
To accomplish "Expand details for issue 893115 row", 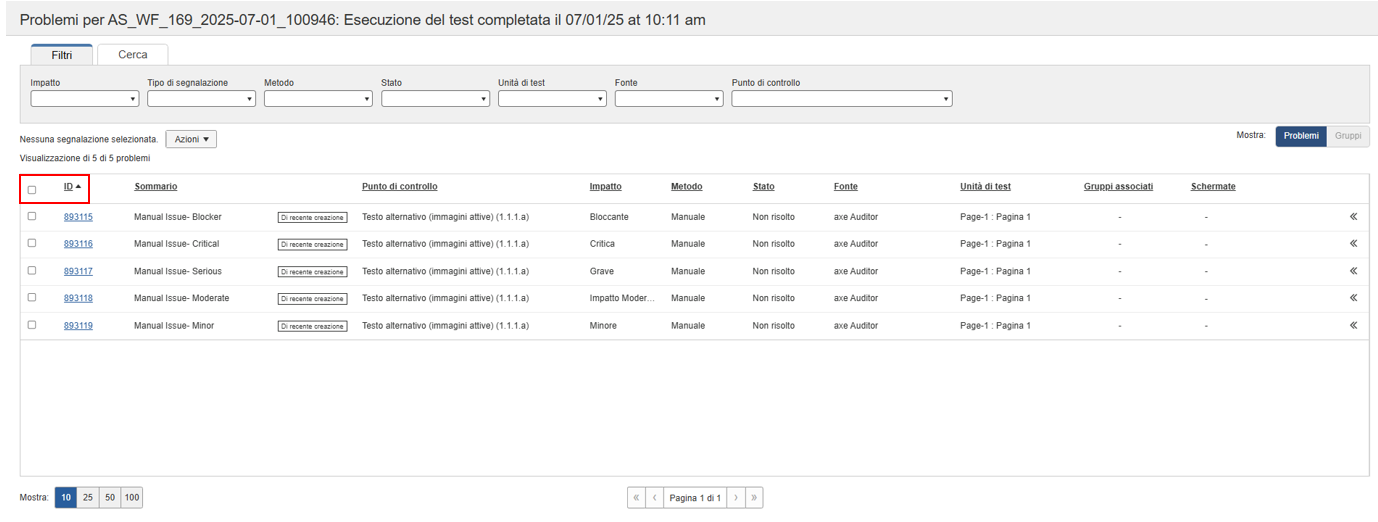I will click(1353, 216).
